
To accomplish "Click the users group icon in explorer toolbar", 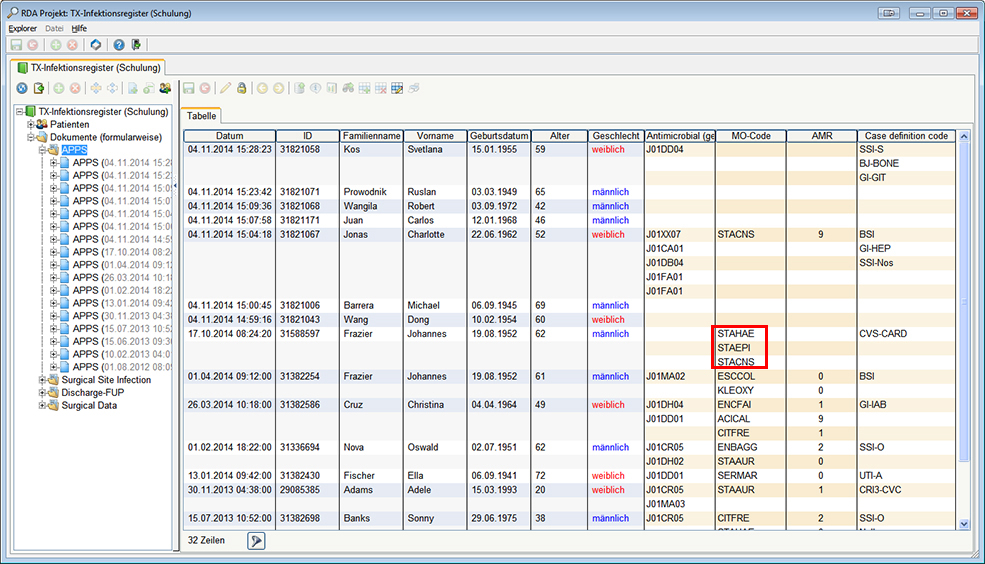I will pos(165,88).
